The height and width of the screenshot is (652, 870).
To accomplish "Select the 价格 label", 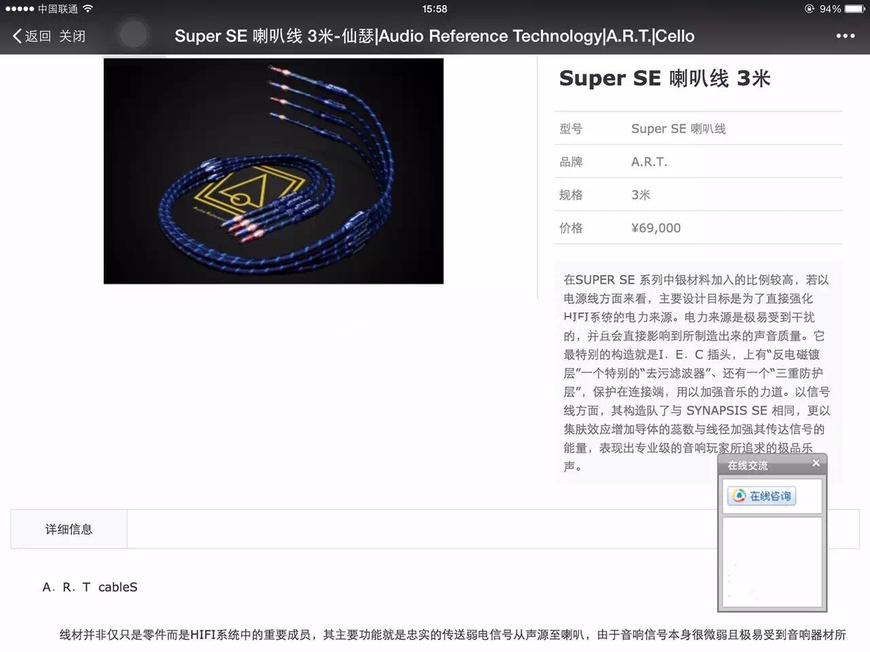I will (x=571, y=228).
